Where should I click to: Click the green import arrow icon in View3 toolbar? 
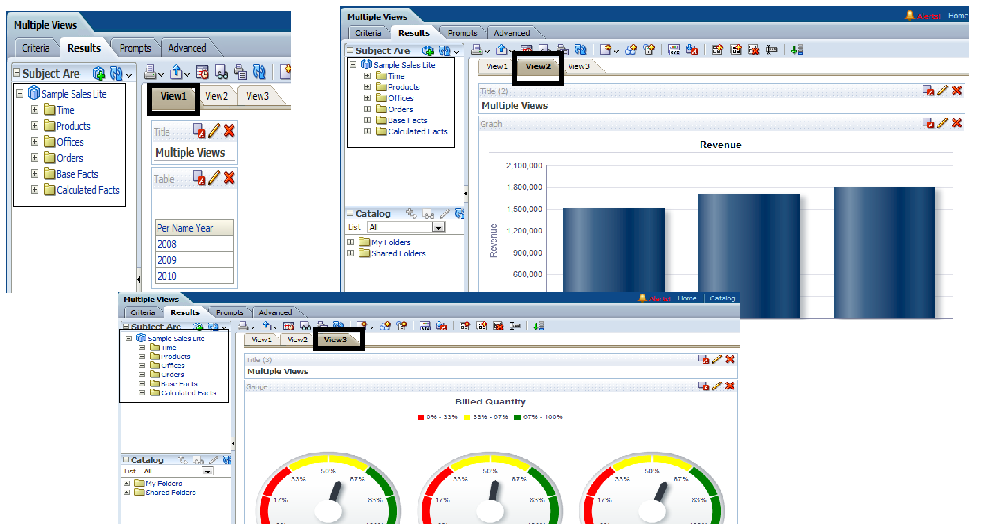(x=539, y=325)
